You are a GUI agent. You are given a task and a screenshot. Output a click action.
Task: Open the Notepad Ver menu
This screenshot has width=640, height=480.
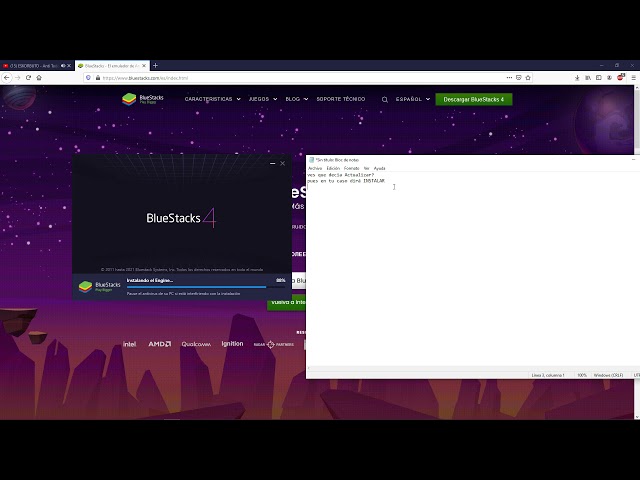pyautogui.click(x=367, y=168)
